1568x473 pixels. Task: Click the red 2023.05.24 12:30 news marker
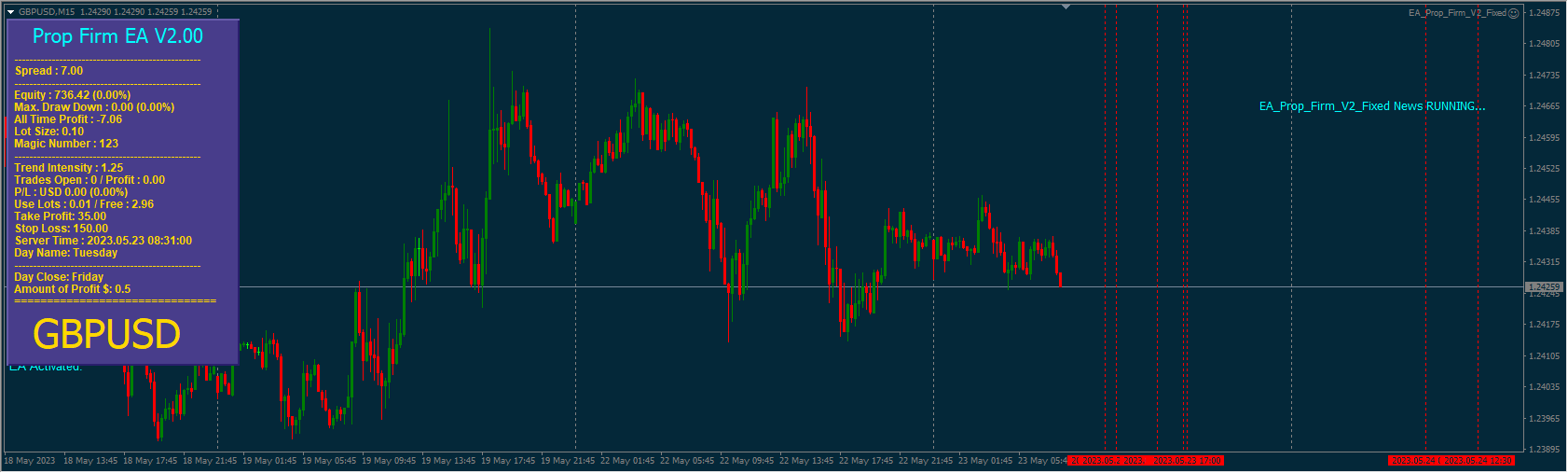1479,461
